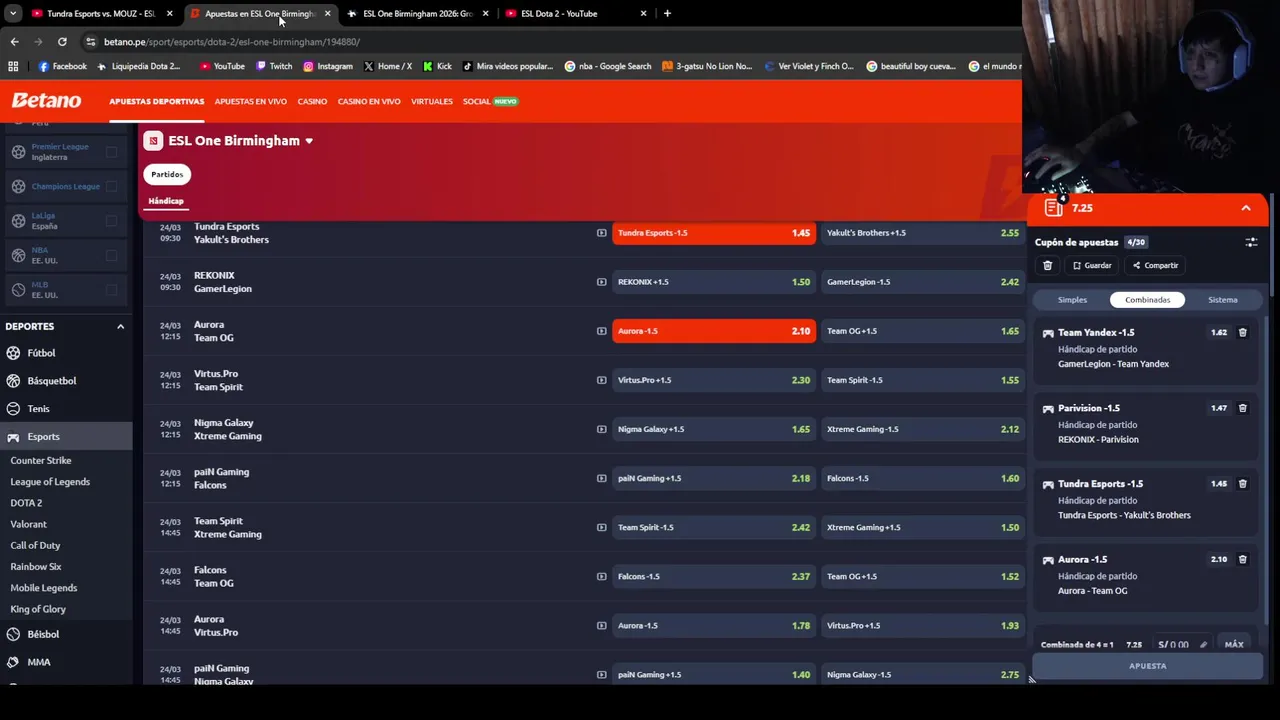Edit the stake amount with the pencil icon

click(x=1203, y=645)
